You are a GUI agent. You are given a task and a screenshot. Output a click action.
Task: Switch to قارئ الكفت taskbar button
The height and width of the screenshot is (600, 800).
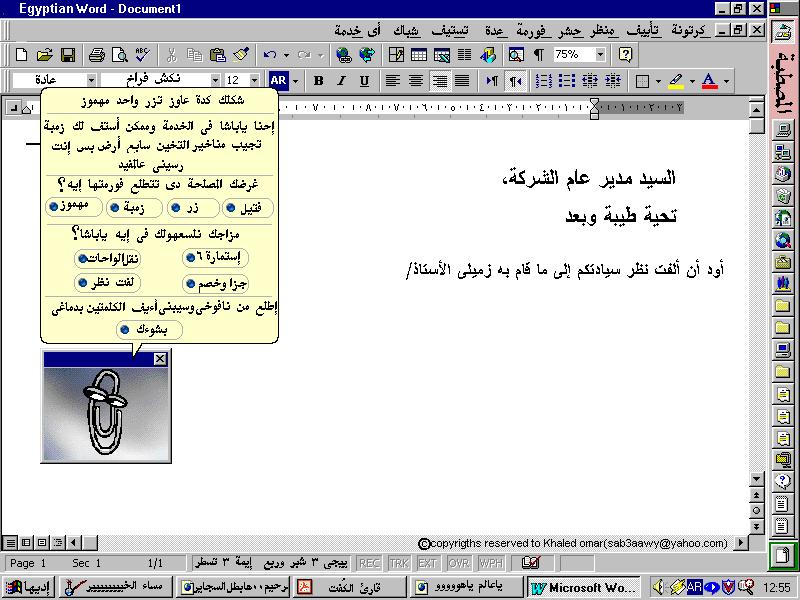coord(350,587)
